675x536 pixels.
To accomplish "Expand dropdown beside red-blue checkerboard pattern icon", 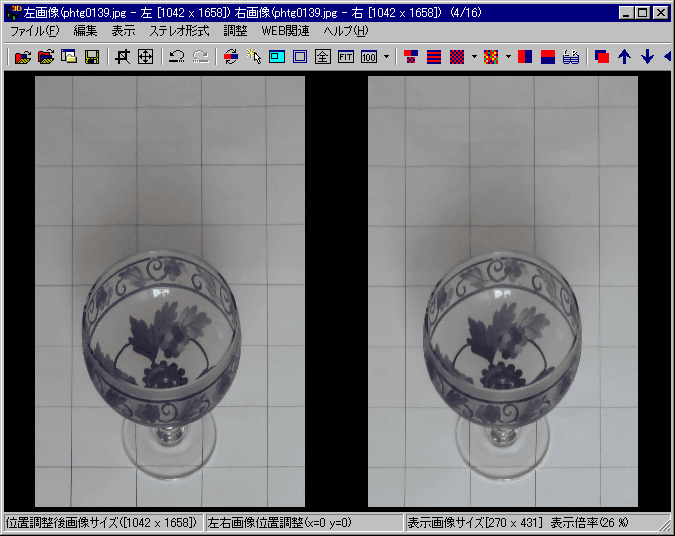I will (474, 57).
